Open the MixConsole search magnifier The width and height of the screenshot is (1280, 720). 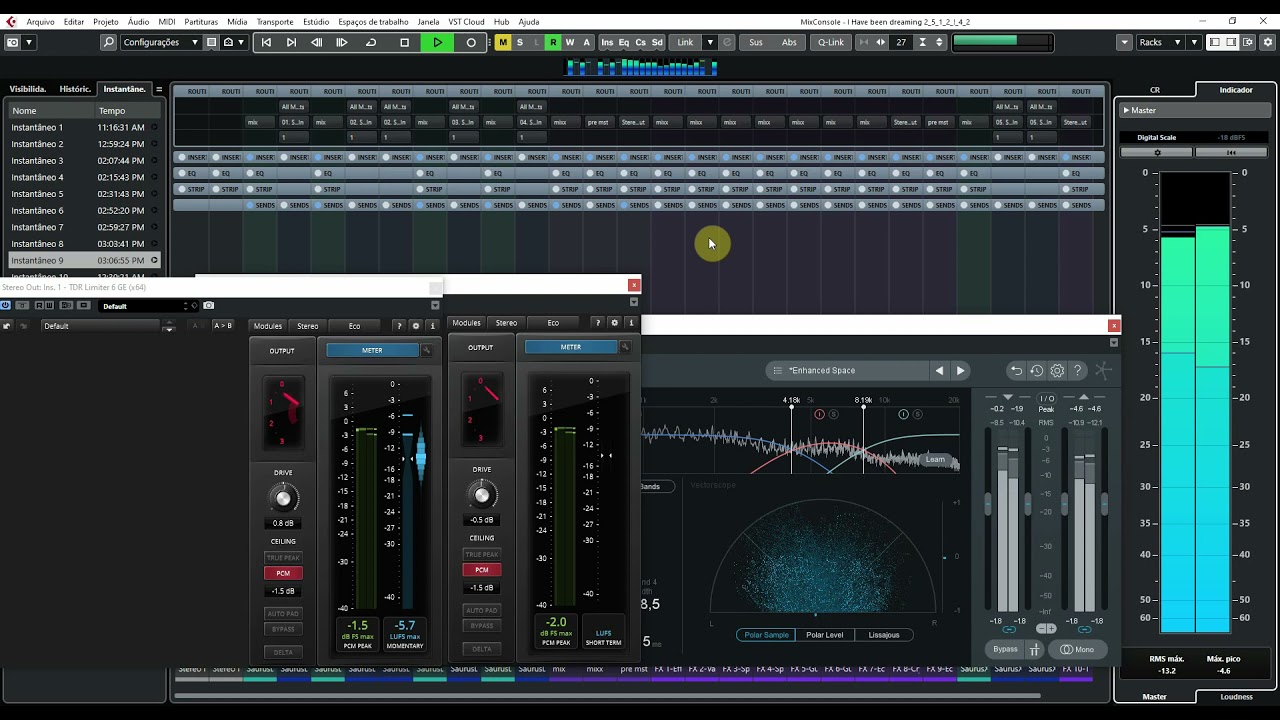click(x=108, y=42)
